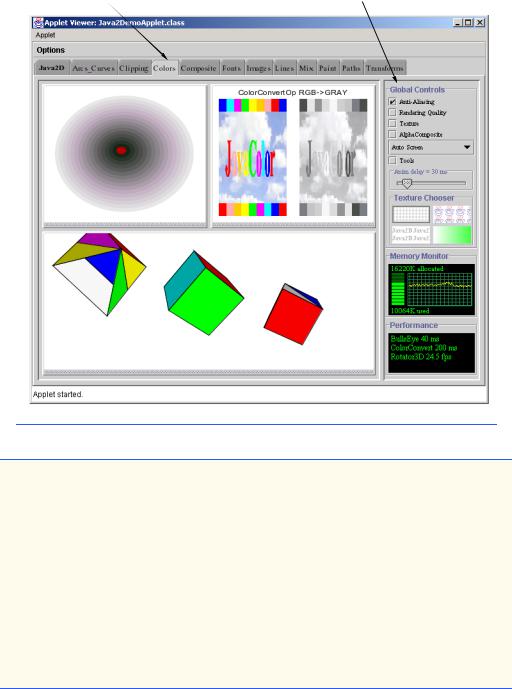
Task: Open the Applet menu
Action: coord(45,35)
